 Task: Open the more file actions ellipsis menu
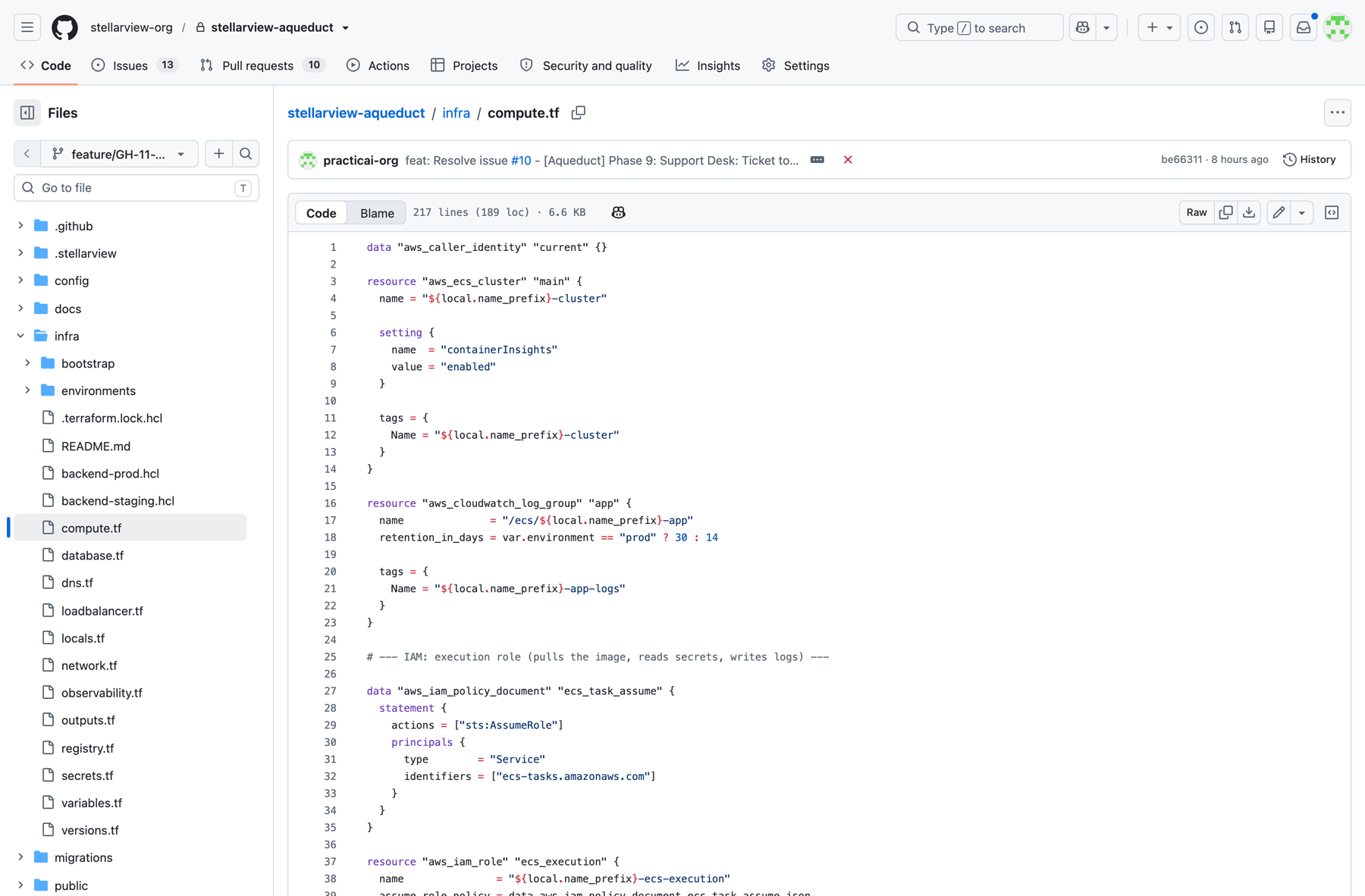1338,113
